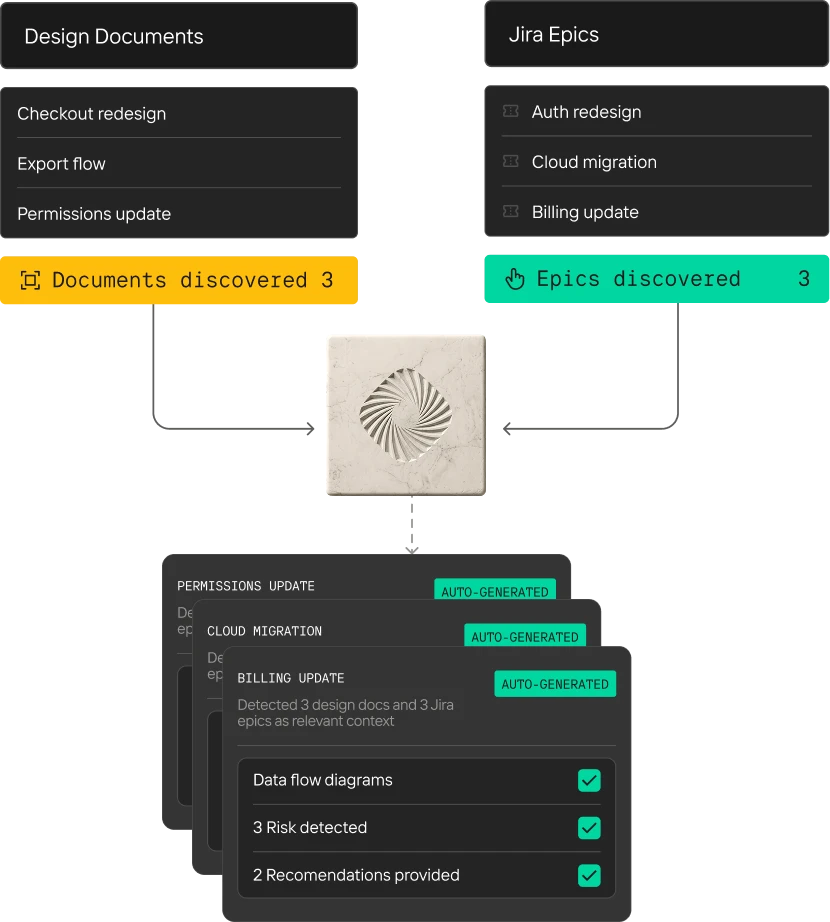This screenshot has width=830, height=922.
Task: Open the CLOUD MIGRATION card title
Action: pyautogui.click(x=265, y=631)
